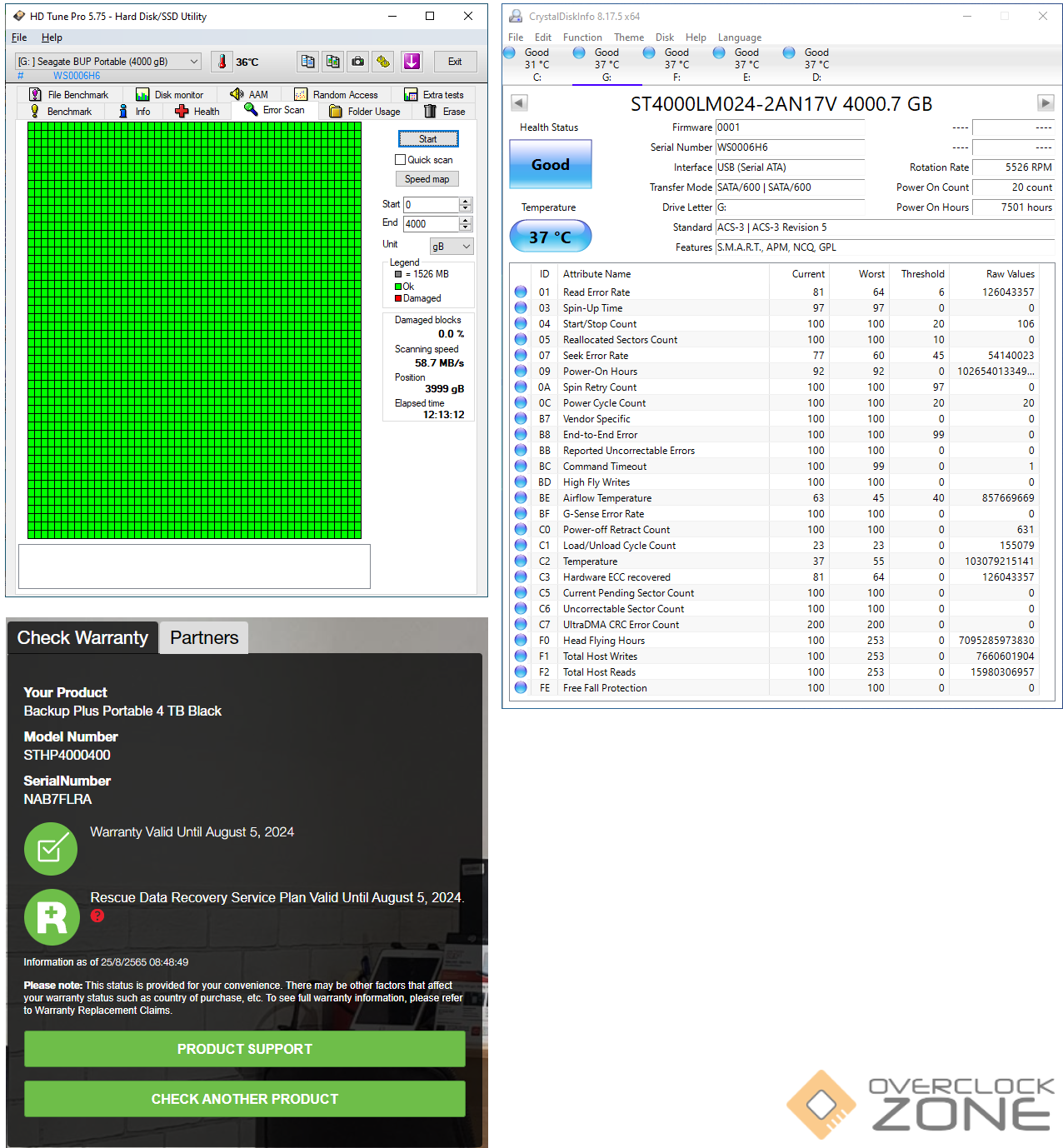Viewport: 1063px width, 1148px height.
Task: Click the purple download arrow icon
Action: click(412, 62)
